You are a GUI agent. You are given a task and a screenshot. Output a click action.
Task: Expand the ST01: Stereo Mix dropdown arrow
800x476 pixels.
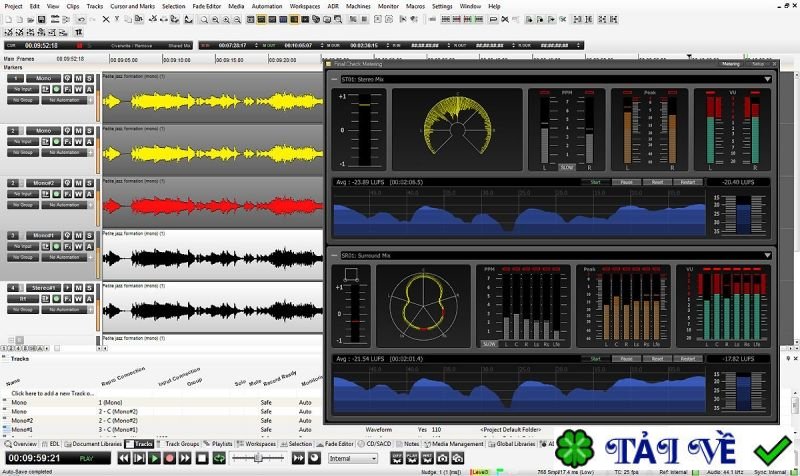coord(767,80)
